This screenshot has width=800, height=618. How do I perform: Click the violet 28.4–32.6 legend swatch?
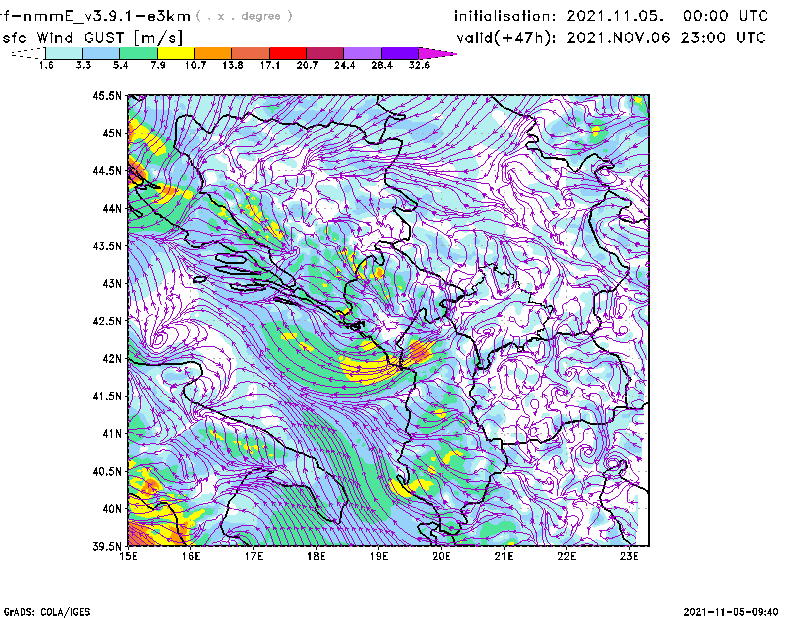click(x=400, y=53)
